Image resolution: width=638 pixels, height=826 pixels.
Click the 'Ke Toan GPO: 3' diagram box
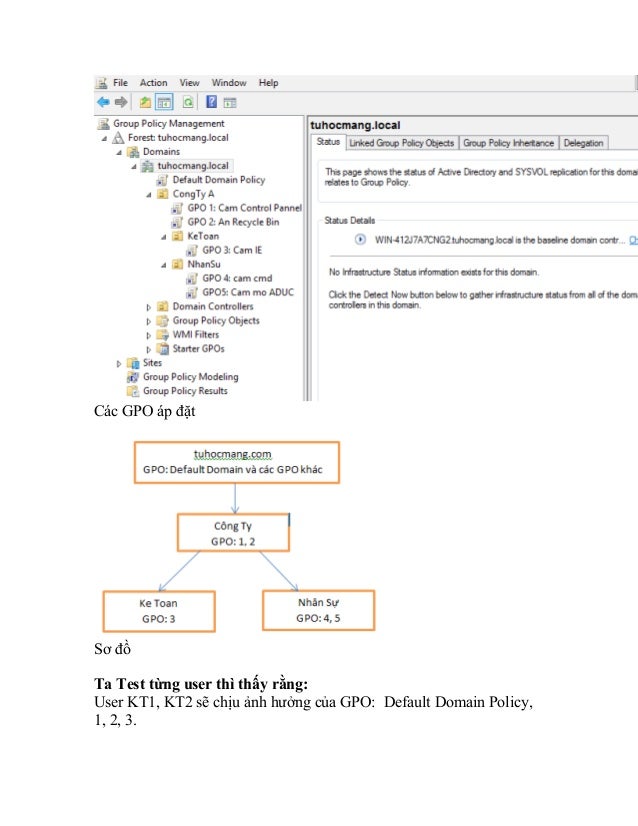click(x=159, y=611)
